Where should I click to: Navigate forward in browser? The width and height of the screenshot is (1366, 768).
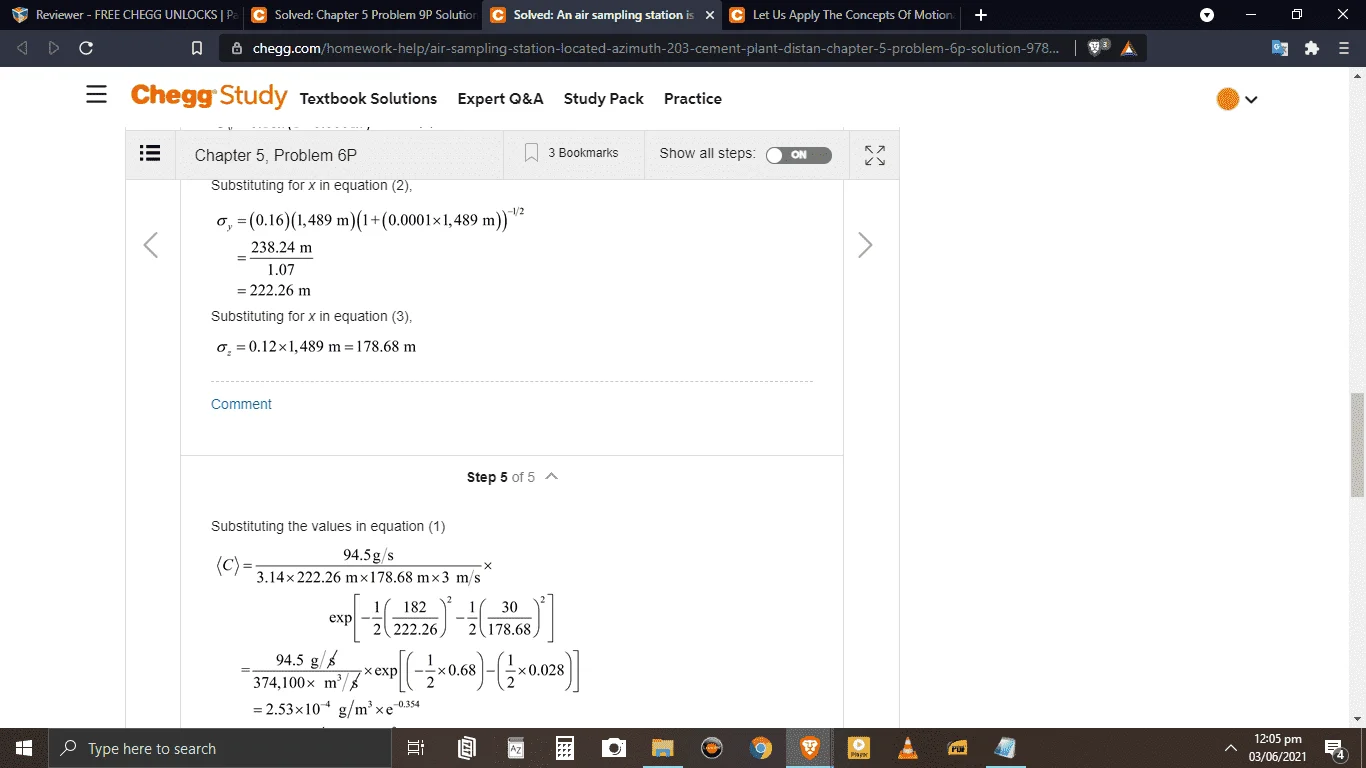(54, 48)
